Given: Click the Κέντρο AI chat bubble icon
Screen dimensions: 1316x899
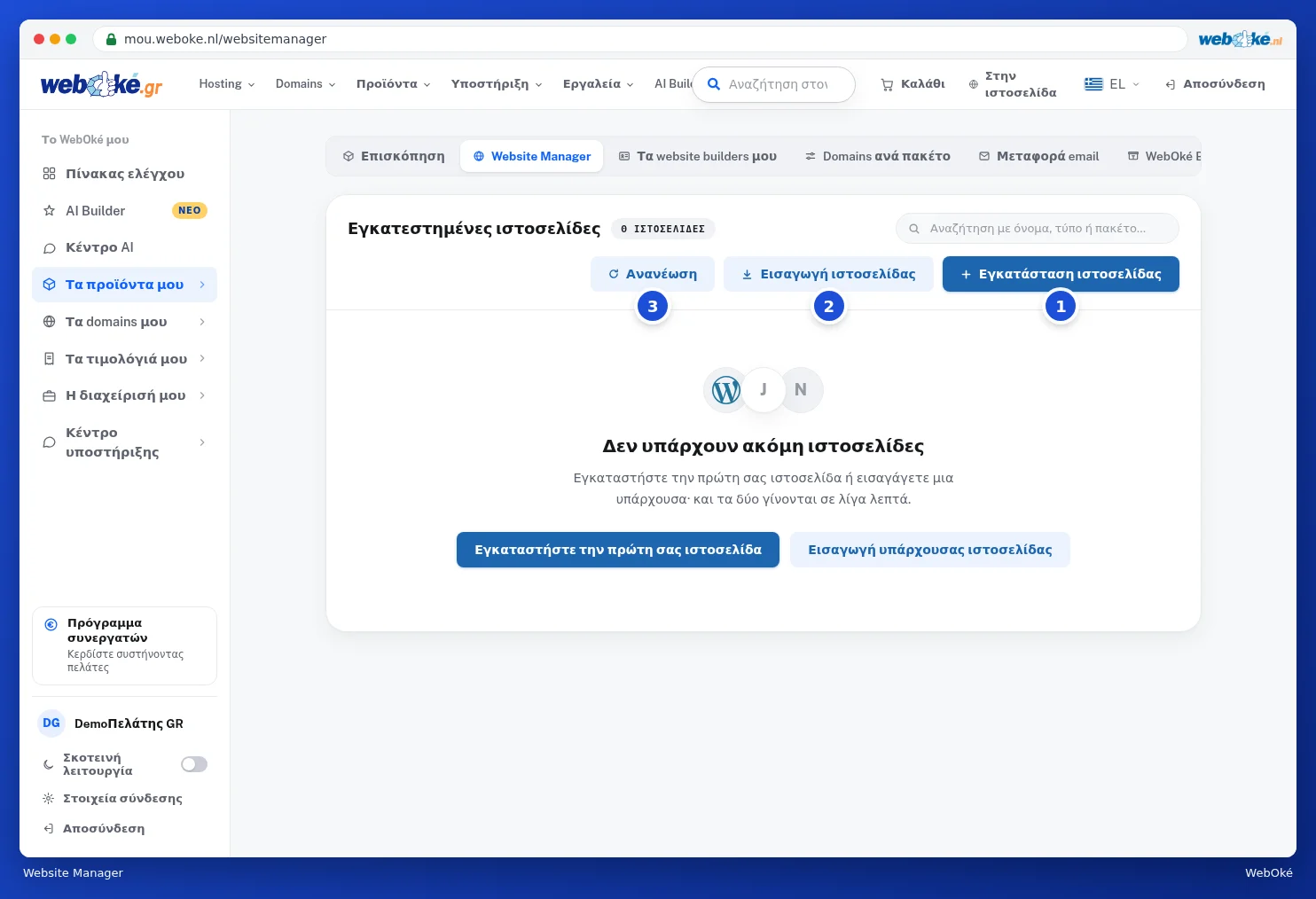Looking at the screenshot, I should [x=49, y=248].
